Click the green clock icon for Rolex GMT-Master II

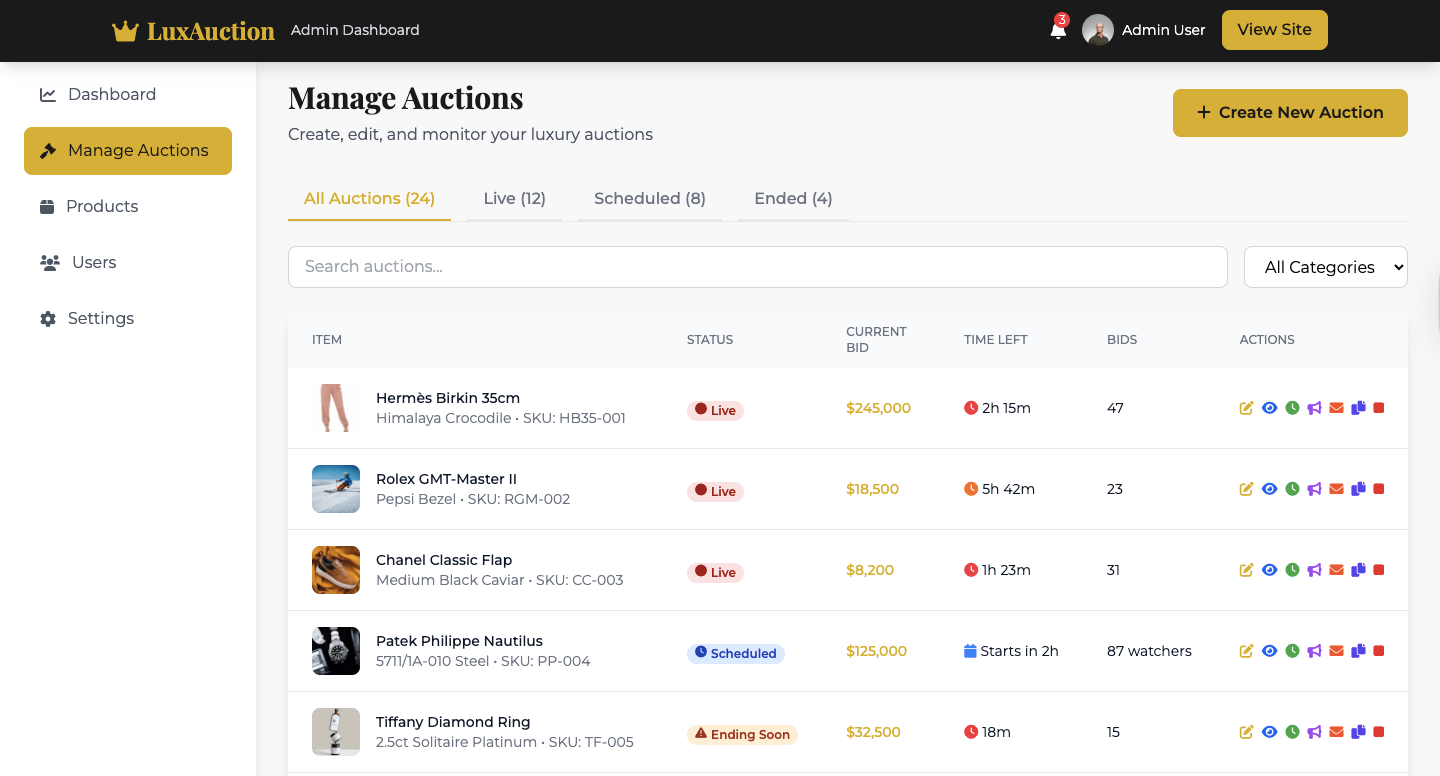click(1292, 489)
